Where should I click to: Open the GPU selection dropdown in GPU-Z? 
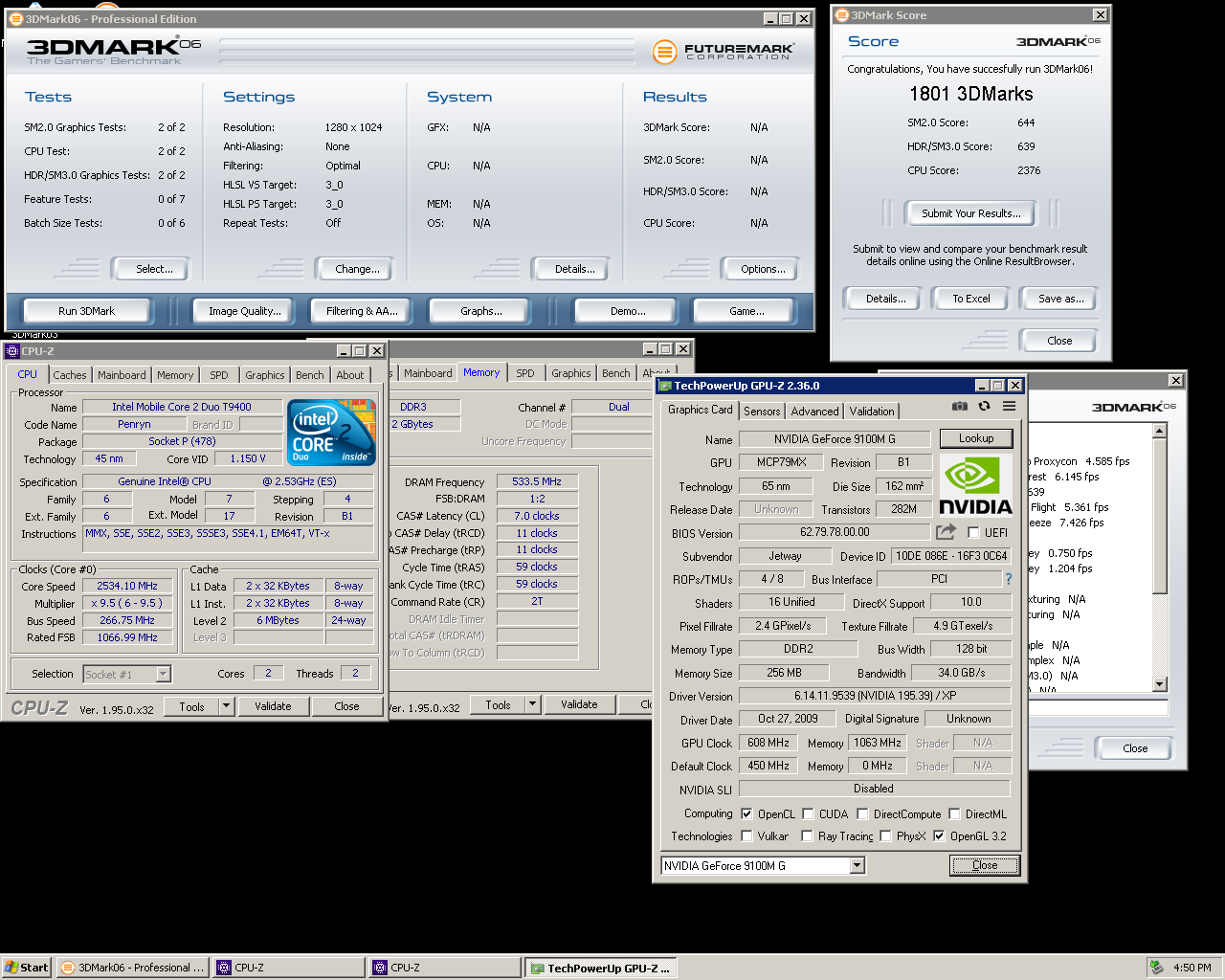pos(857,866)
